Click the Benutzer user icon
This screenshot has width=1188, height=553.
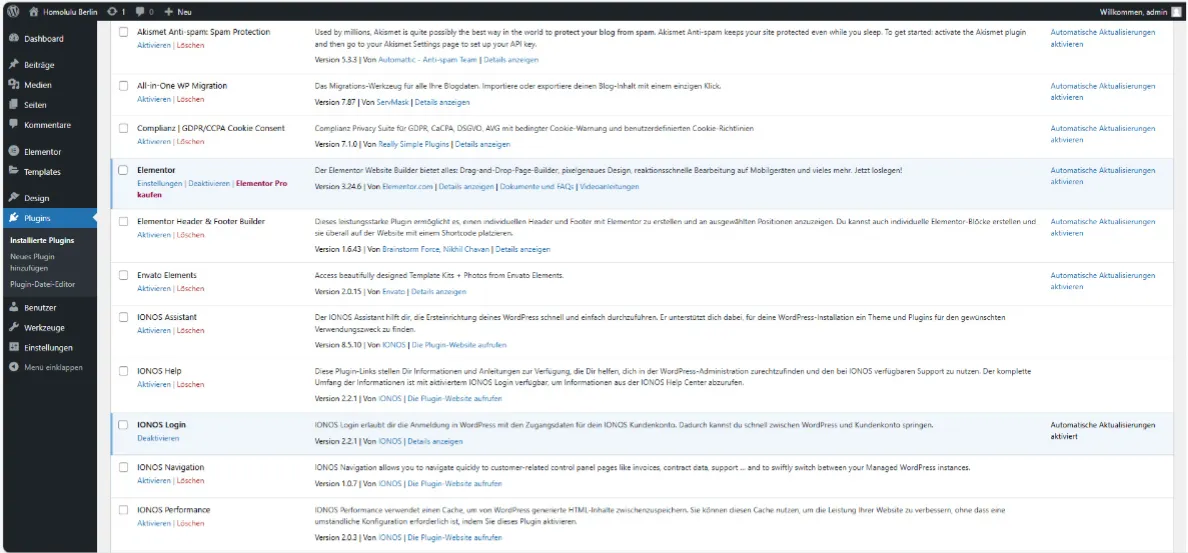[x=14, y=308]
